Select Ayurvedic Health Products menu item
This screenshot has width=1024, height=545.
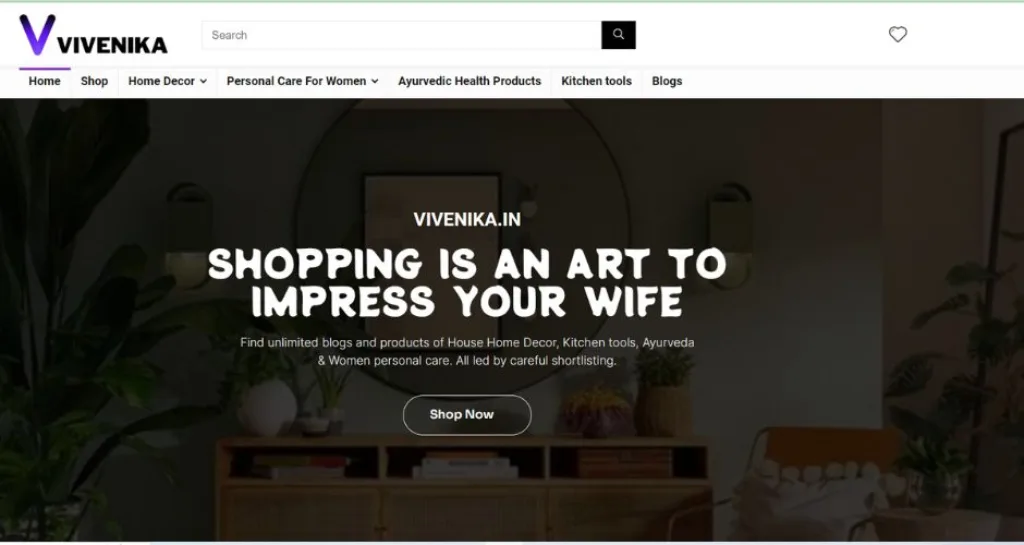point(470,81)
